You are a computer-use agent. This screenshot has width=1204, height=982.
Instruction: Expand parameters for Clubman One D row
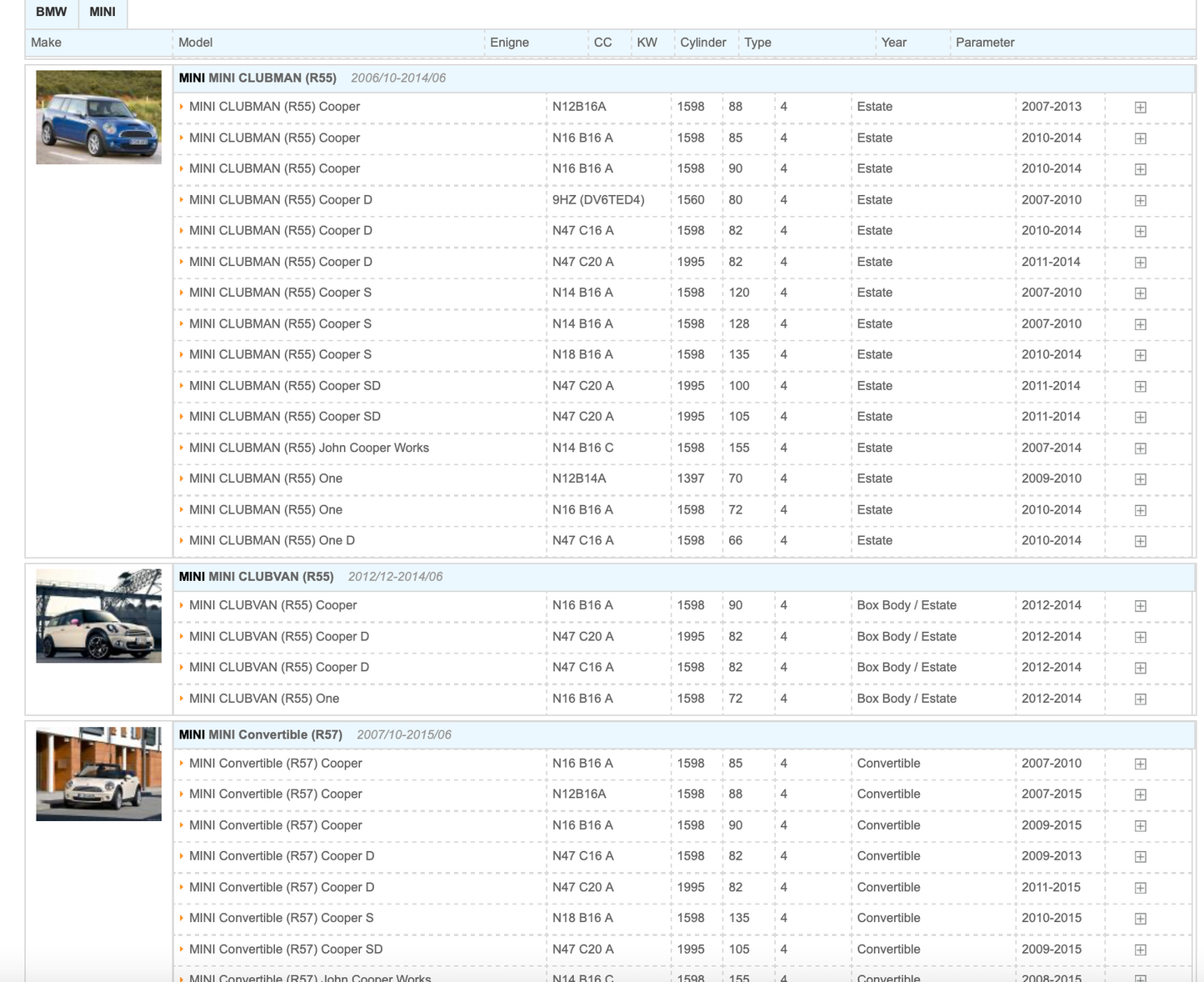click(1141, 541)
